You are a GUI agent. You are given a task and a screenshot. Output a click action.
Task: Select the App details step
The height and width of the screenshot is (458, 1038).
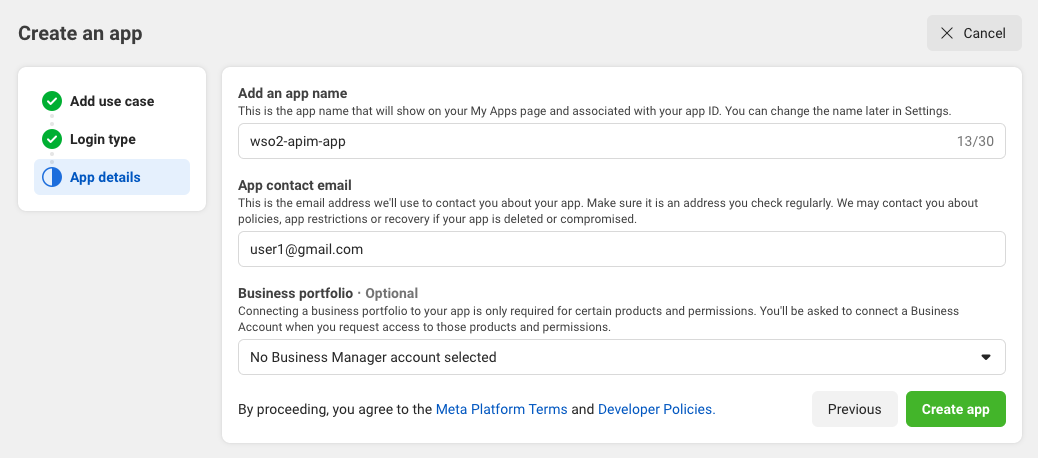112,177
